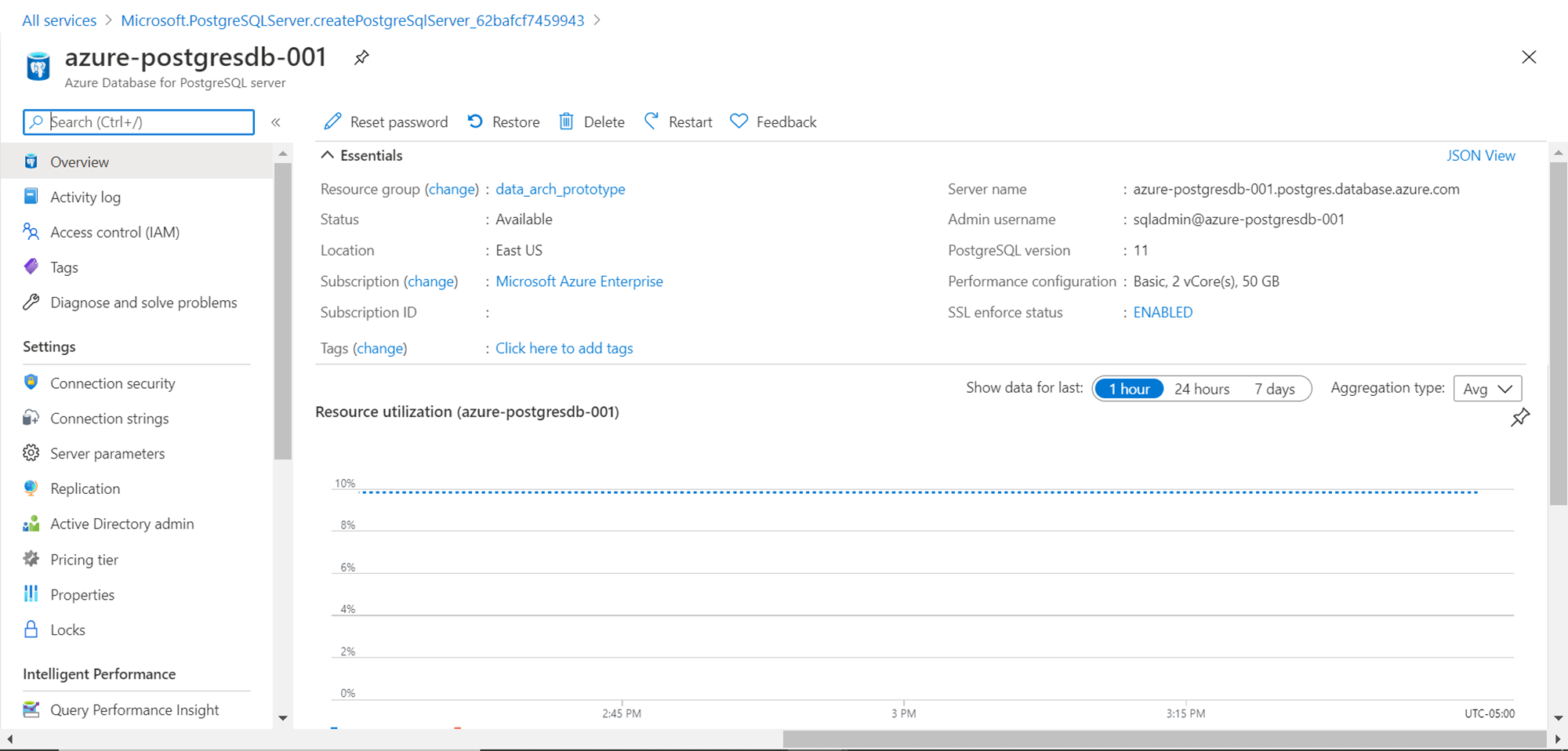Click here to add tags link
1568x751 pixels.
click(x=564, y=348)
